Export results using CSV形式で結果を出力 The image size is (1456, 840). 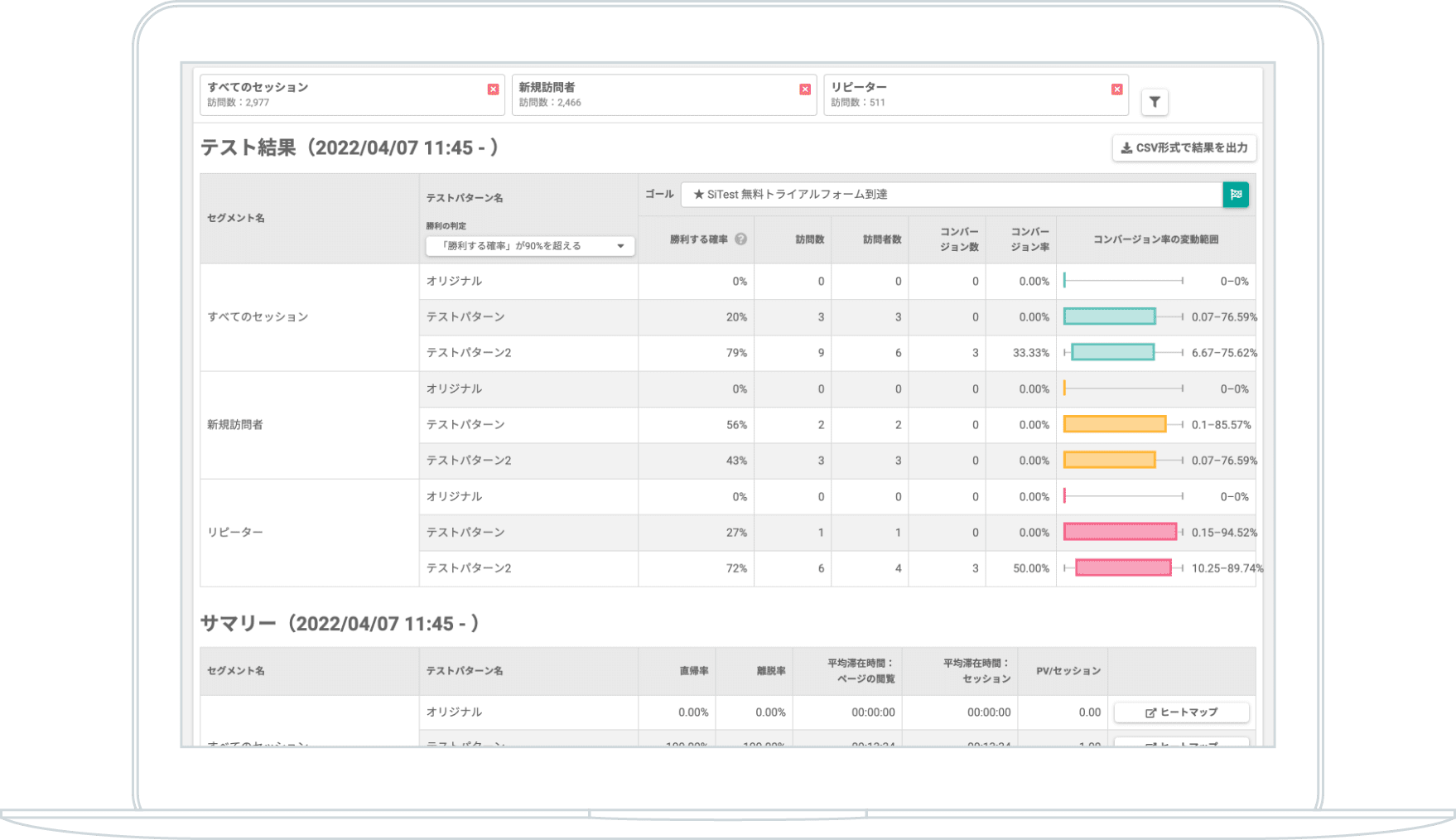point(1184,148)
